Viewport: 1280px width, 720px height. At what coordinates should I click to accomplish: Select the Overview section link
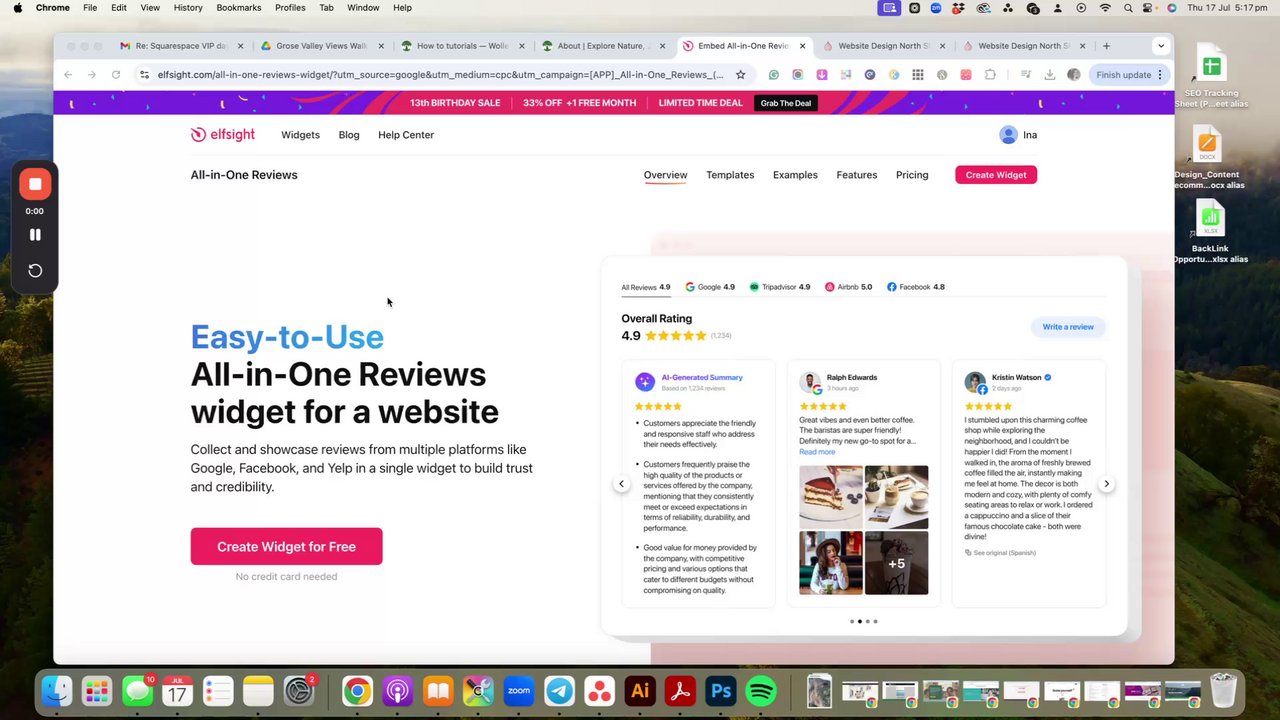coord(665,175)
